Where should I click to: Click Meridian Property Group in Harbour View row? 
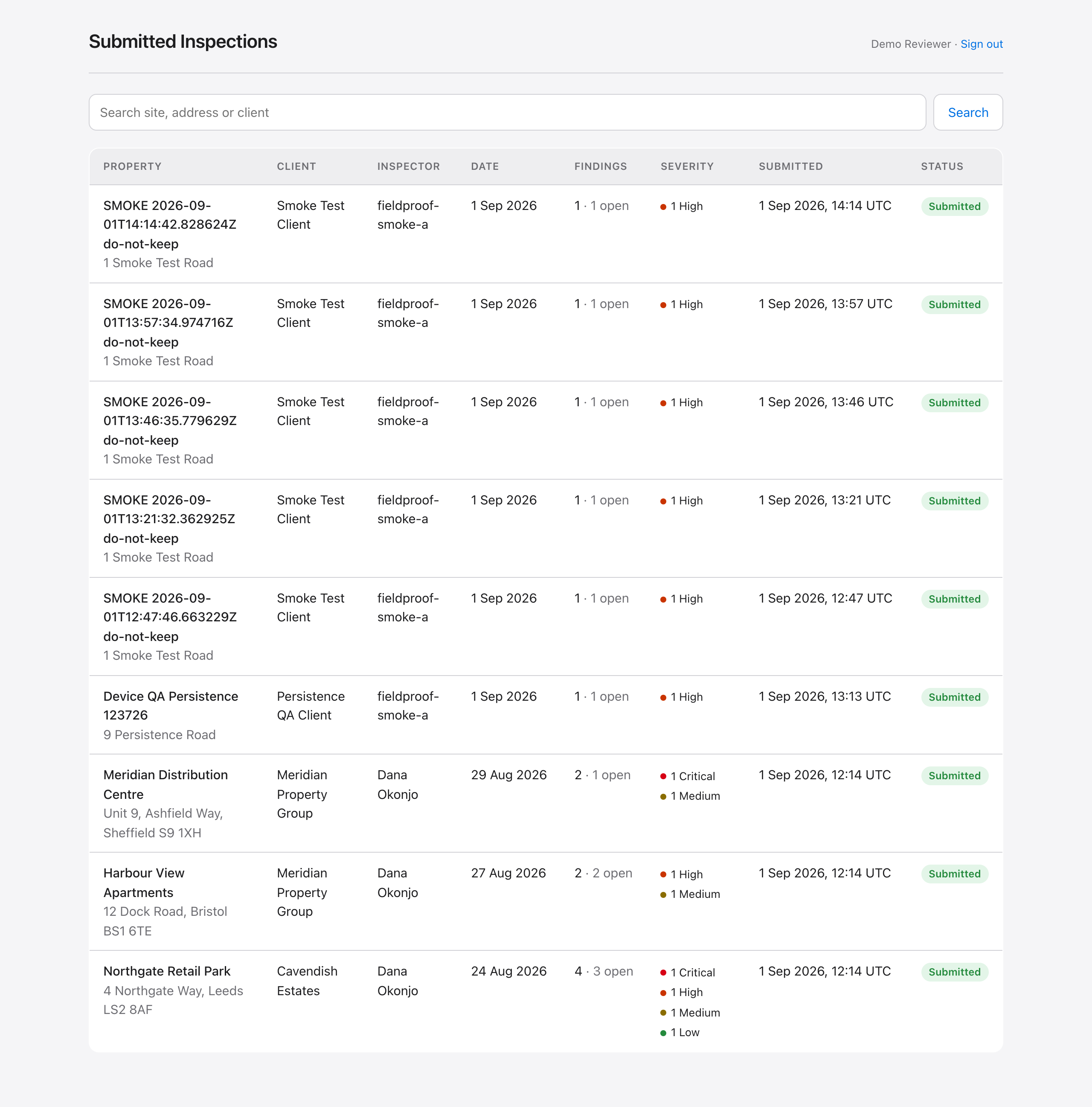click(x=302, y=892)
